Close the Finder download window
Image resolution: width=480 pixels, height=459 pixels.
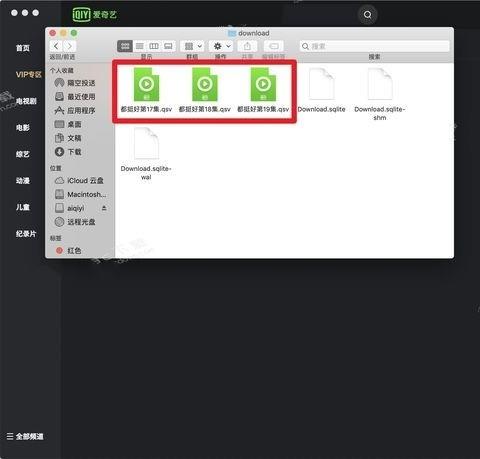click(53, 33)
